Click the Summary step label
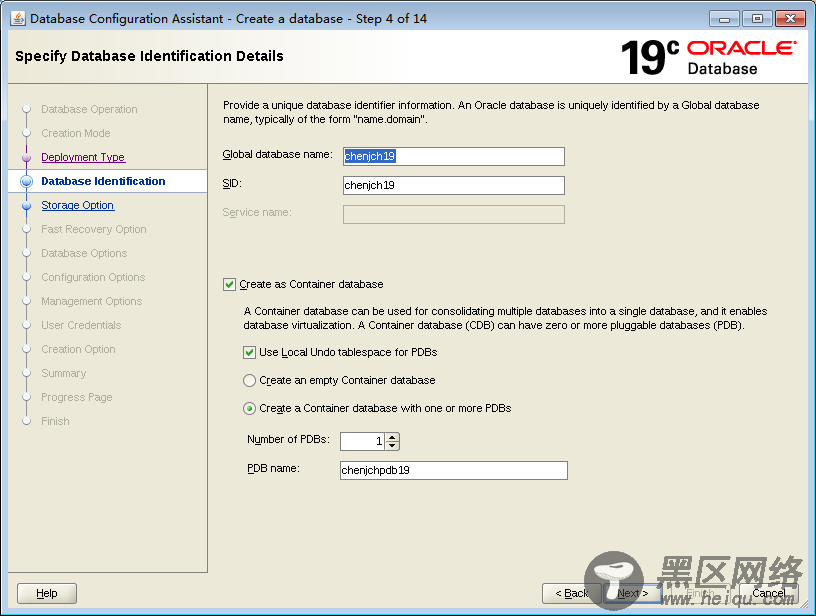This screenshot has width=816, height=616. point(64,374)
